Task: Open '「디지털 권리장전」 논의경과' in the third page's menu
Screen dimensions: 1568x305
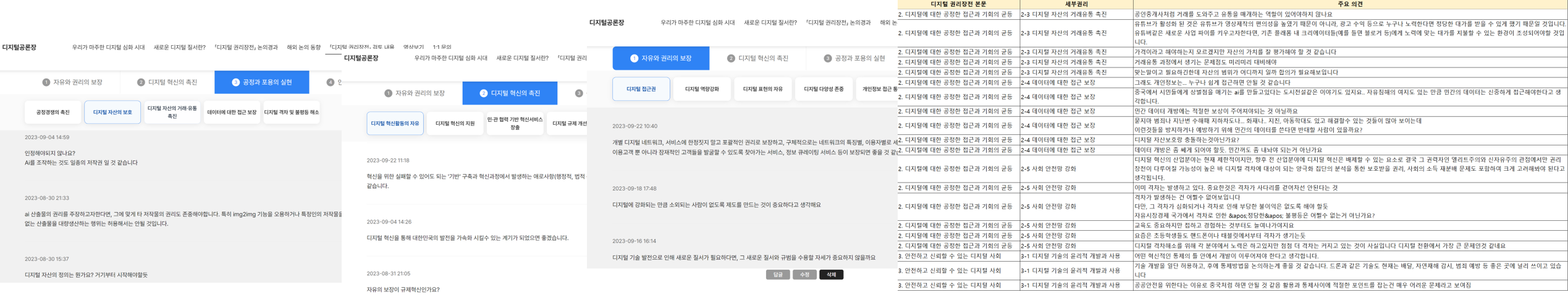Action: point(838,22)
